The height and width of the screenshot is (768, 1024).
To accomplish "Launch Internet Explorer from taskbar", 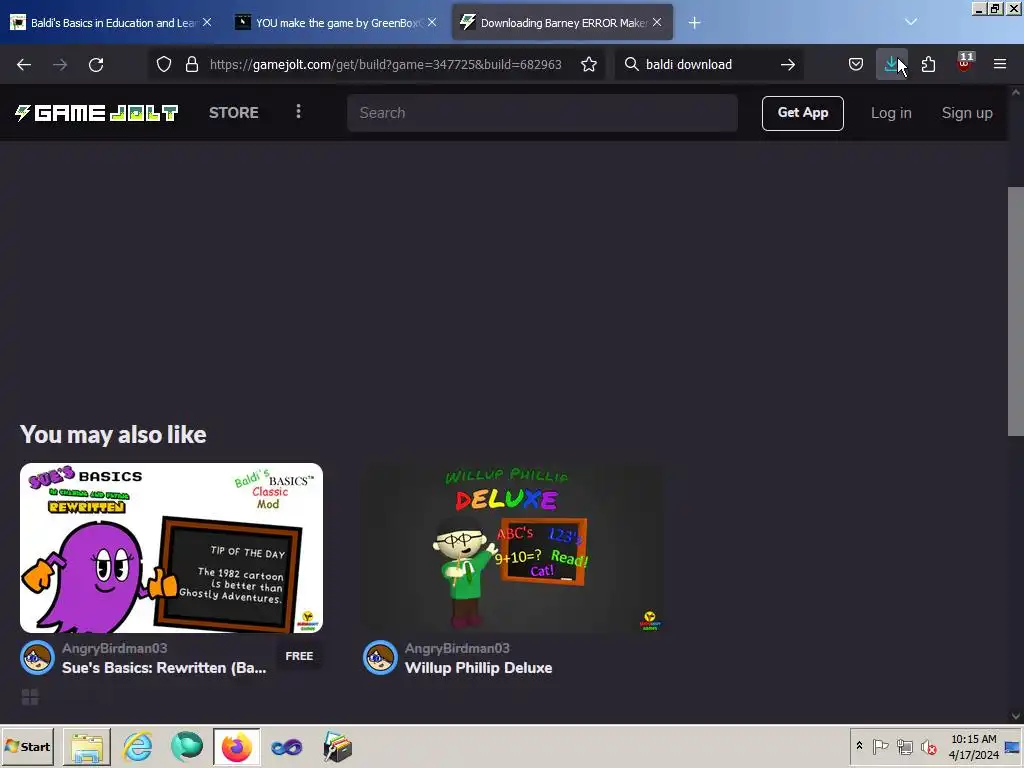I will (x=137, y=747).
